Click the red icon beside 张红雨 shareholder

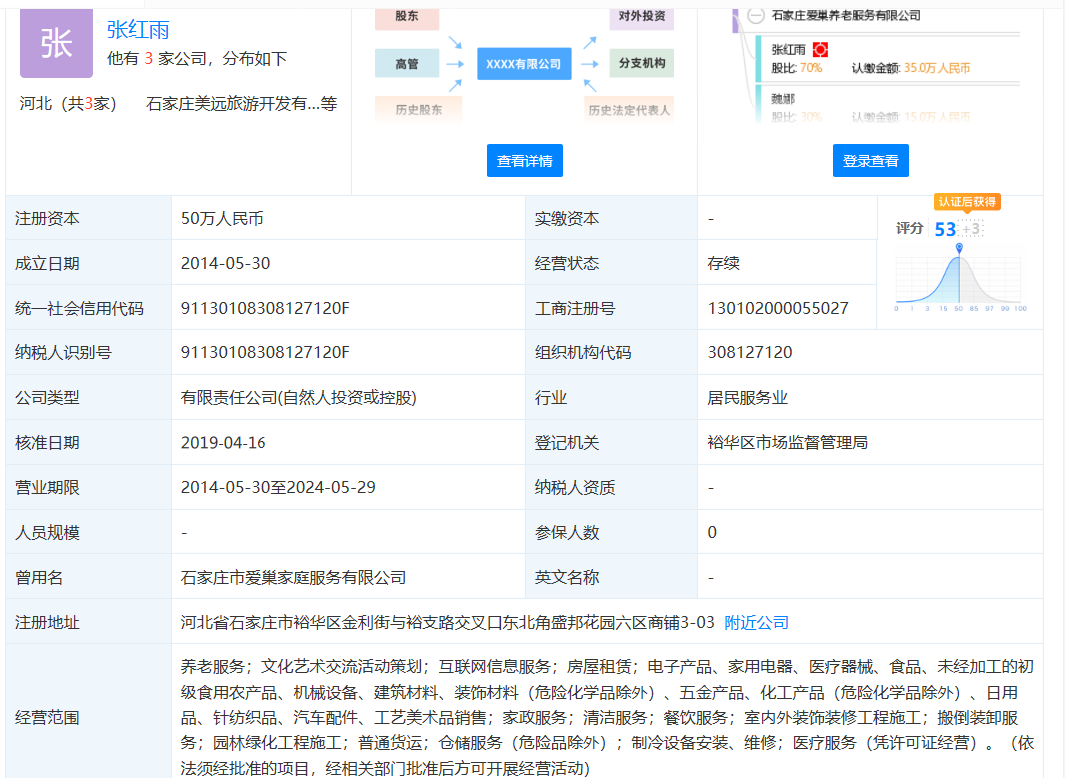tap(820, 50)
